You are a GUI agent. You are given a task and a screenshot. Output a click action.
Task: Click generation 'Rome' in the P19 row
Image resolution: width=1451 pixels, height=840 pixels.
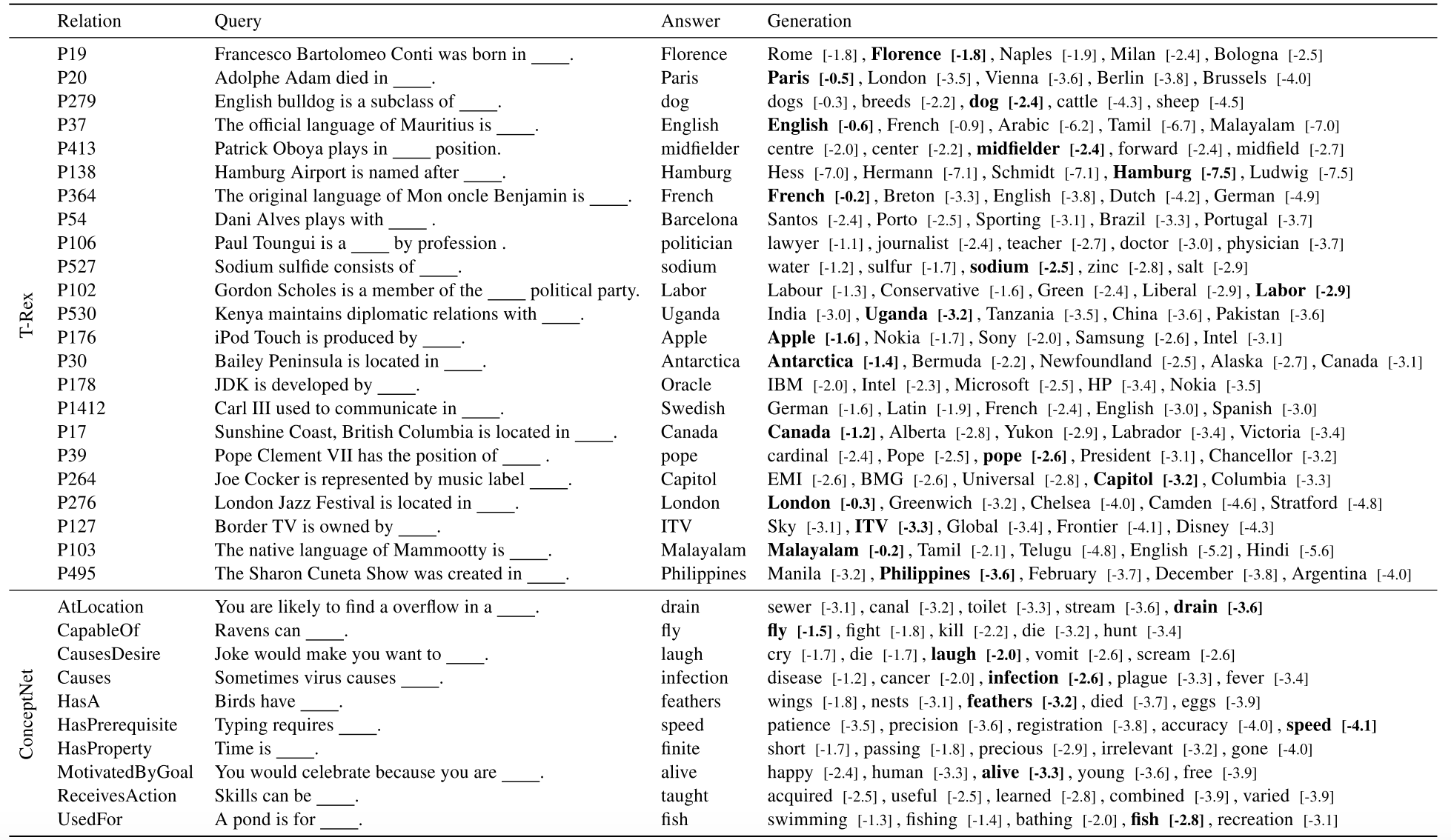[x=790, y=54]
